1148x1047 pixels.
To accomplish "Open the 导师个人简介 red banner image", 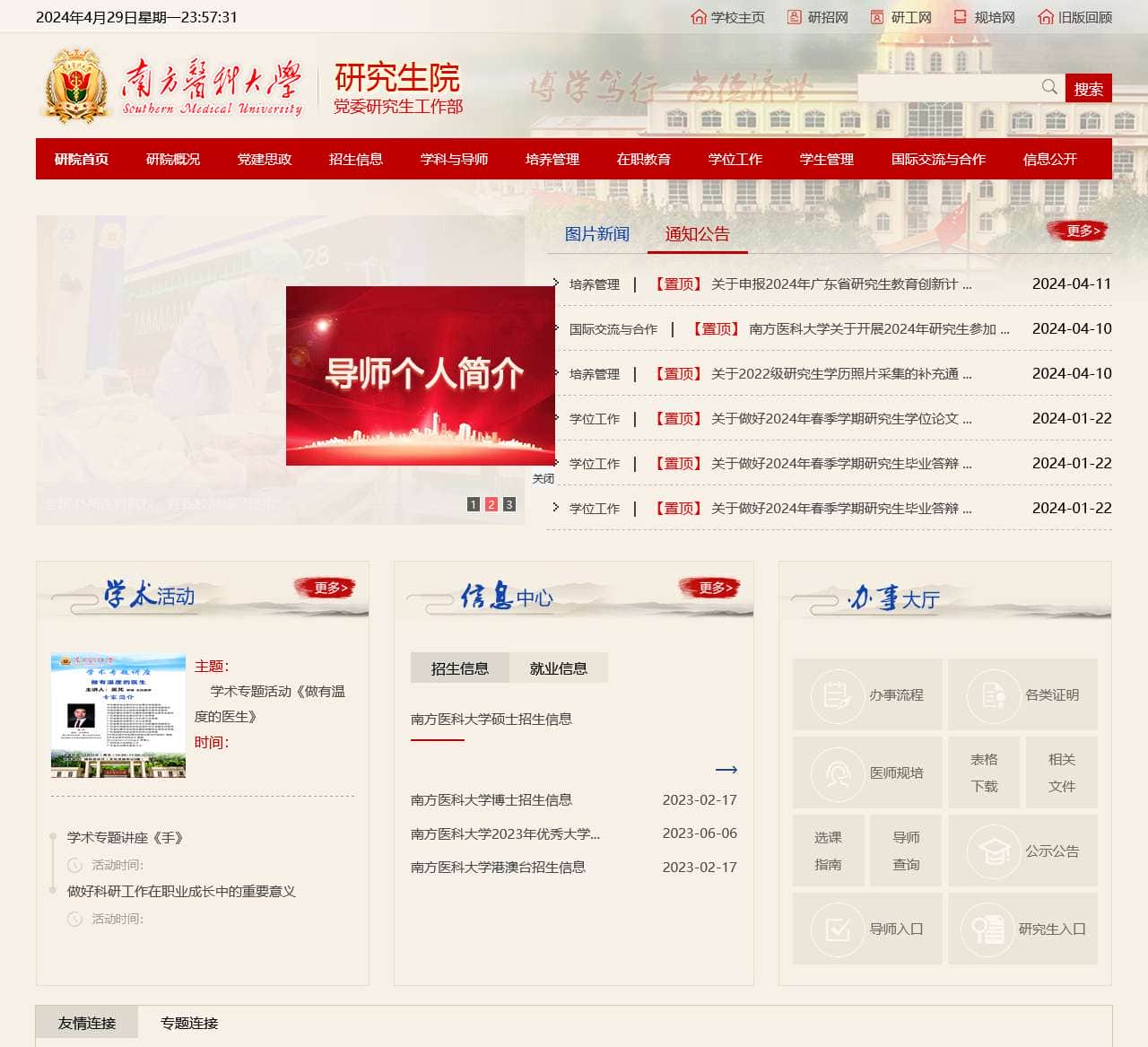I will click(421, 376).
